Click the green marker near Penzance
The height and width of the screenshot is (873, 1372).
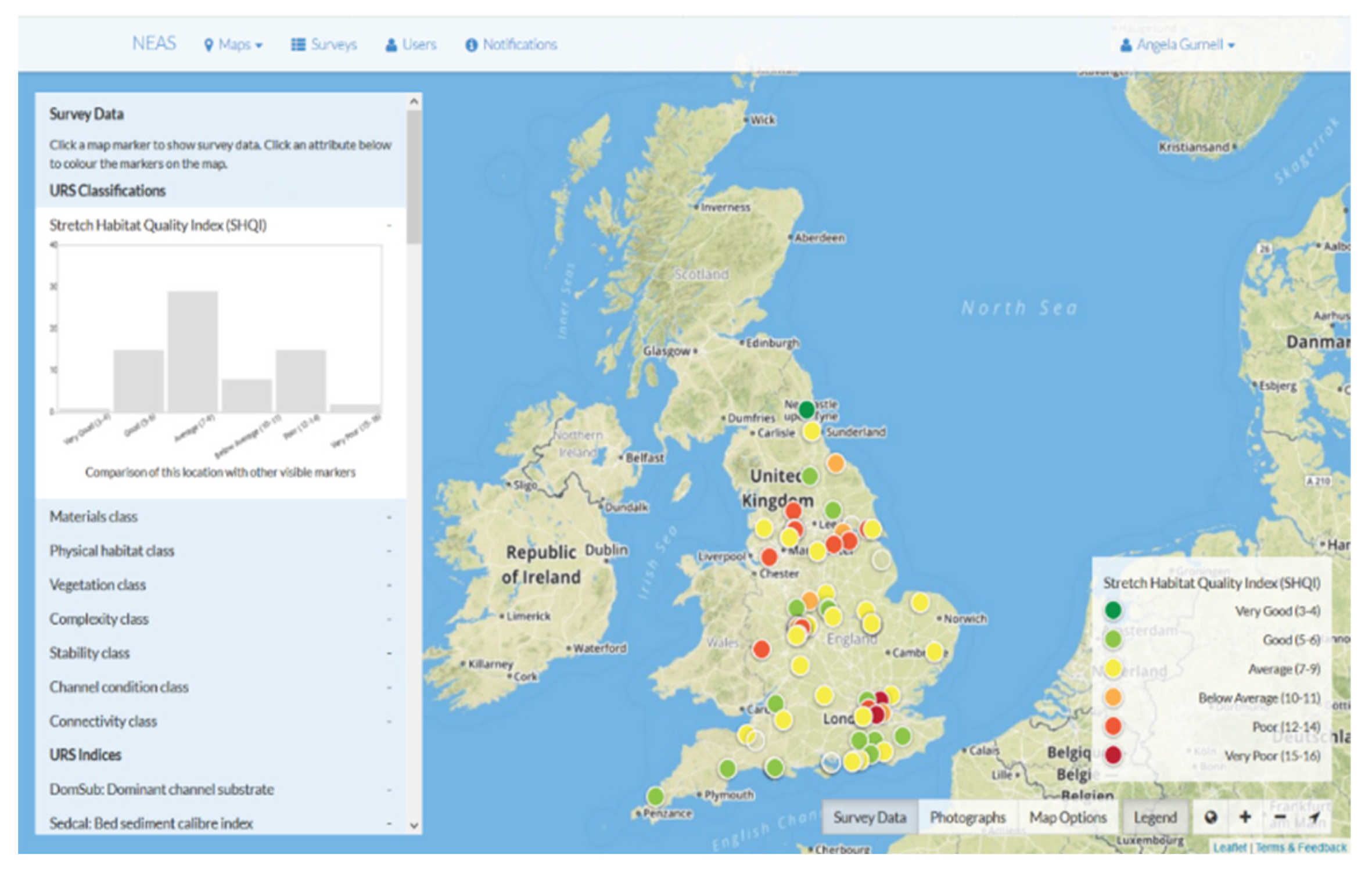pos(655,795)
